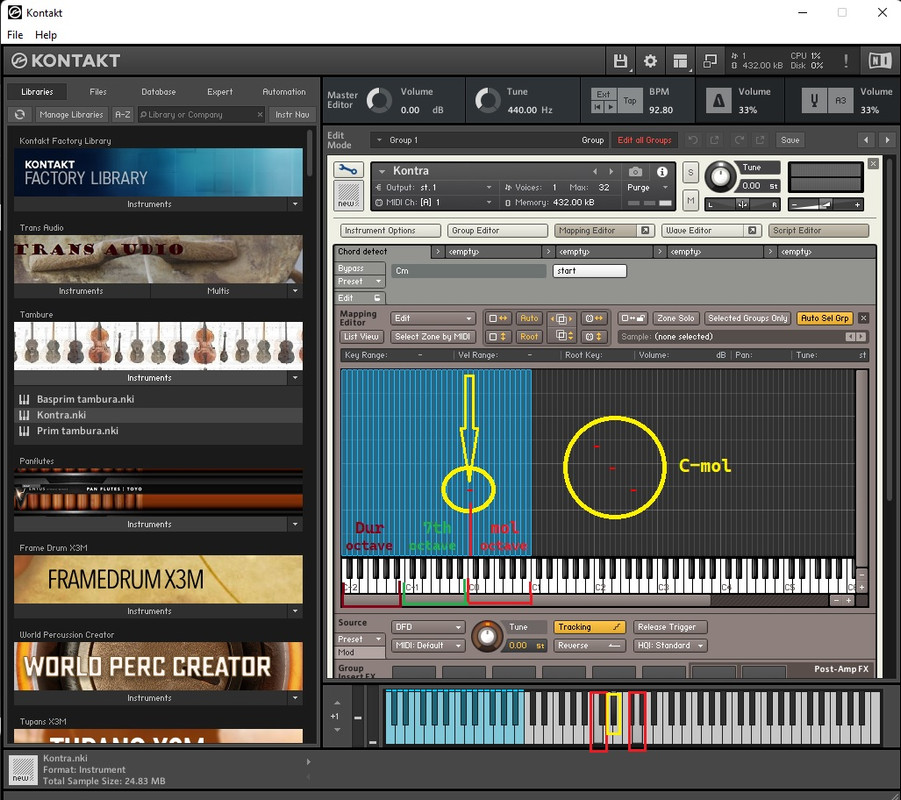The height and width of the screenshot is (800, 901).
Task: Click the workspace layout icon
Action: (680, 61)
